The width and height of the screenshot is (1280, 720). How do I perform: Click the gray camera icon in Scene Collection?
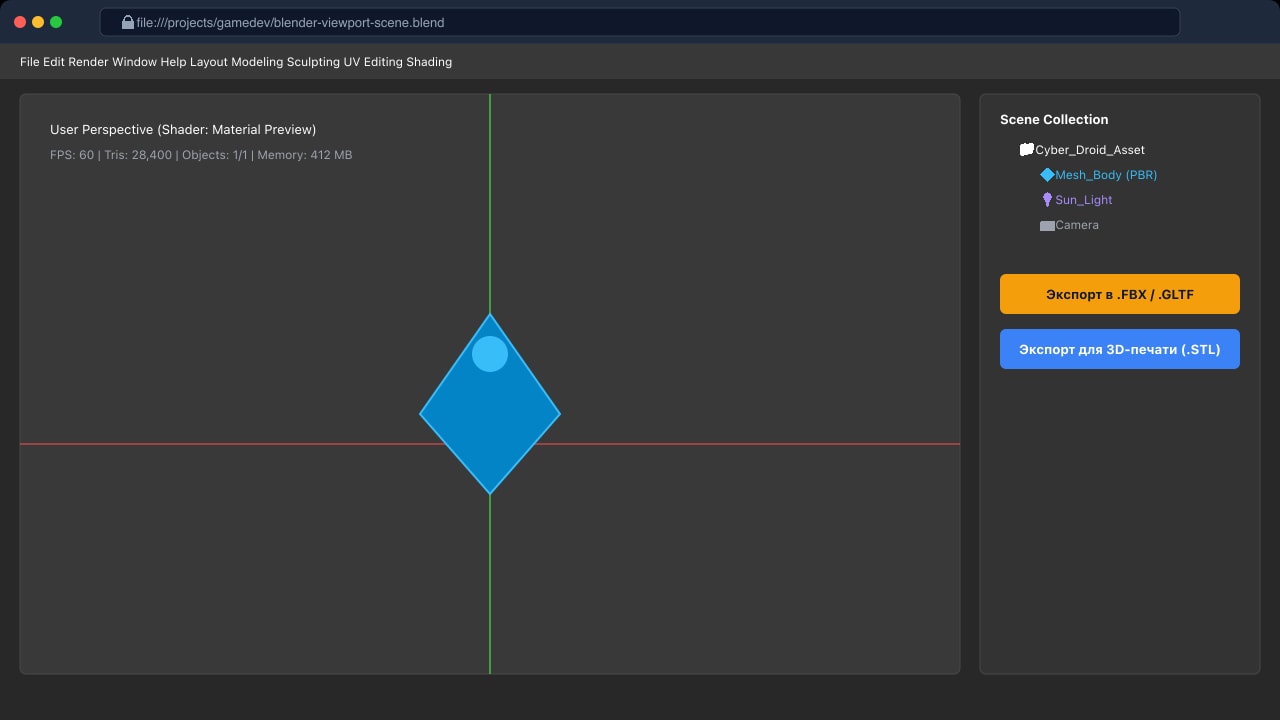point(1047,226)
